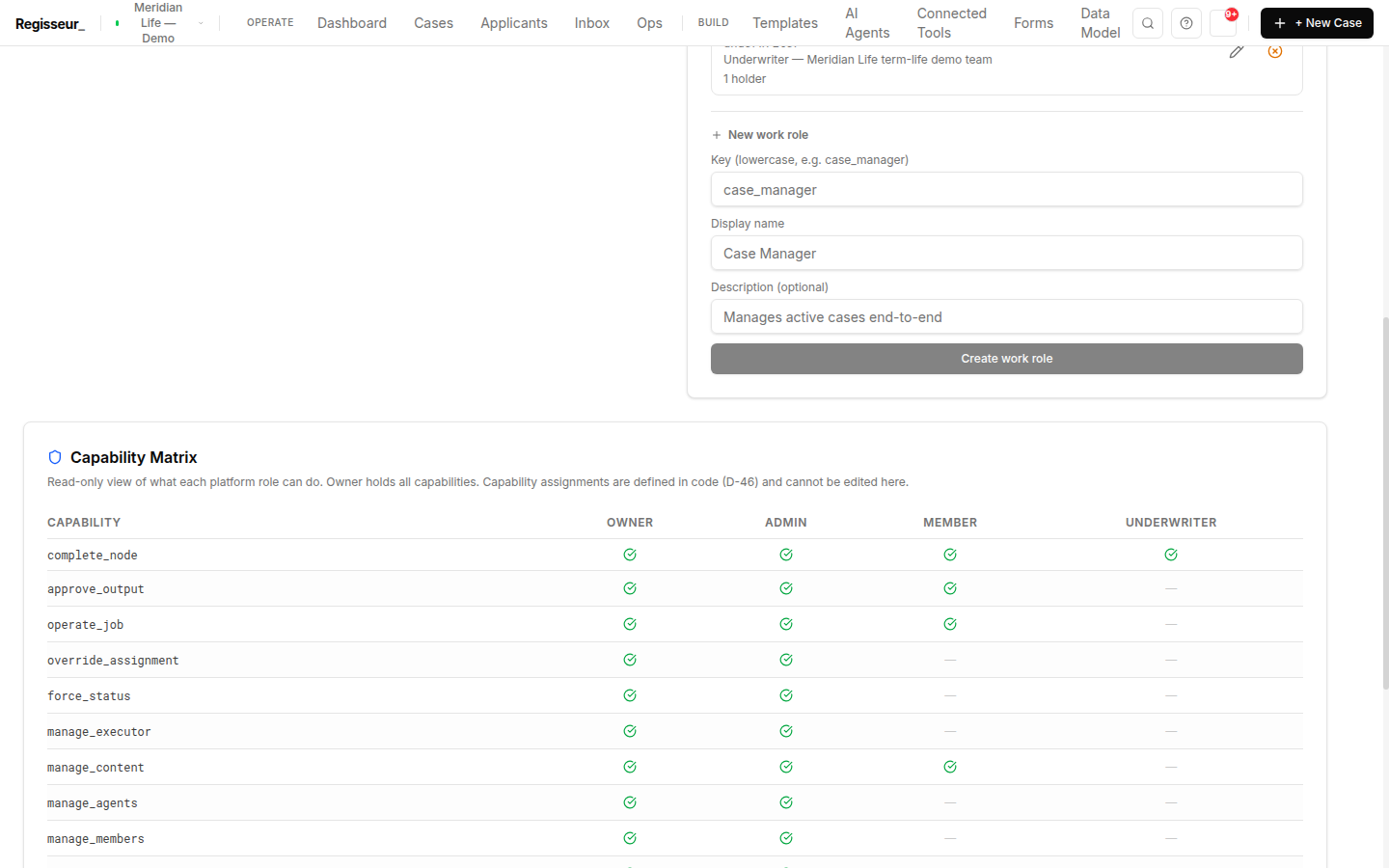Click manage_content check under Admin
This screenshot has height=868, width=1389.
point(786,767)
